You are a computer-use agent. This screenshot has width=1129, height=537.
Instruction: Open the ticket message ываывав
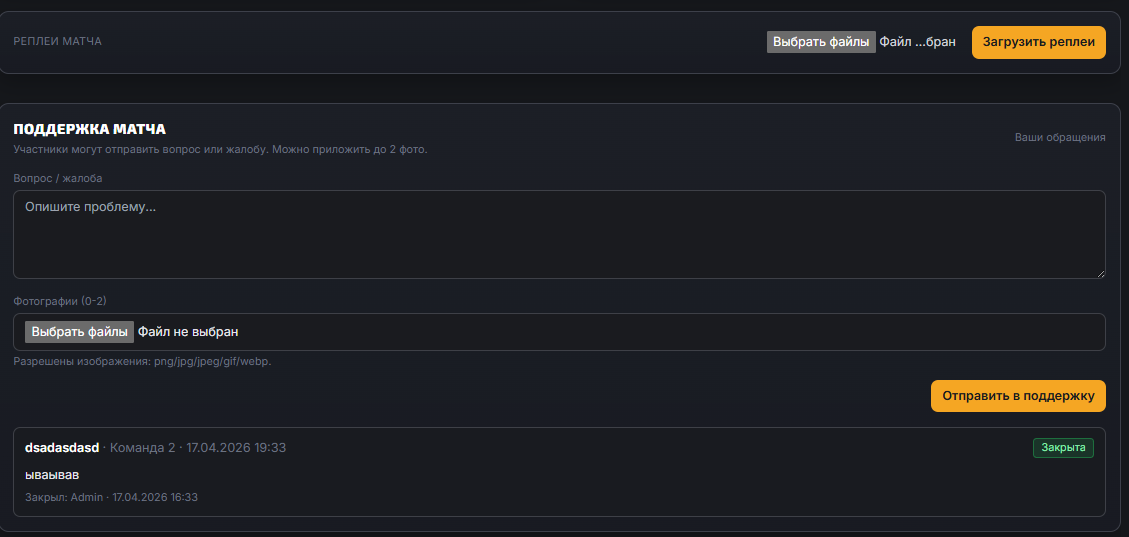pos(52,474)
